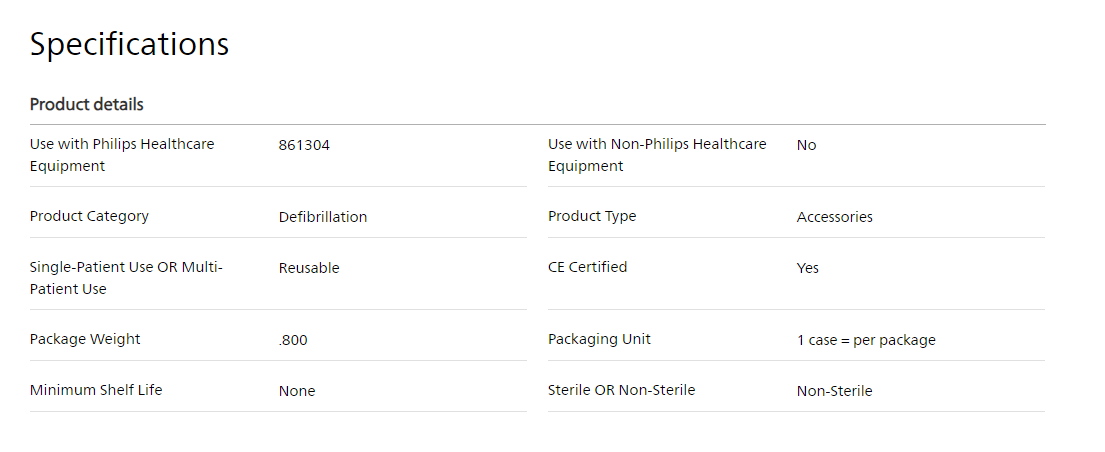Screen dimensions: 1105x452
Task: Click the Product Type label
Action: pyautogui.click(x=592, y=216)
